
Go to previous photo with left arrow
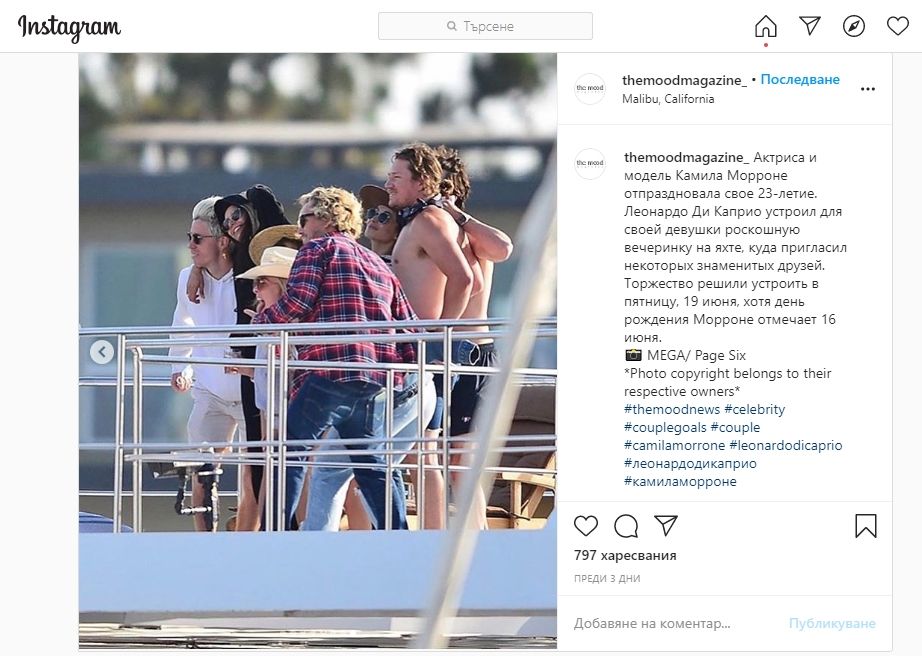(102, 352)
